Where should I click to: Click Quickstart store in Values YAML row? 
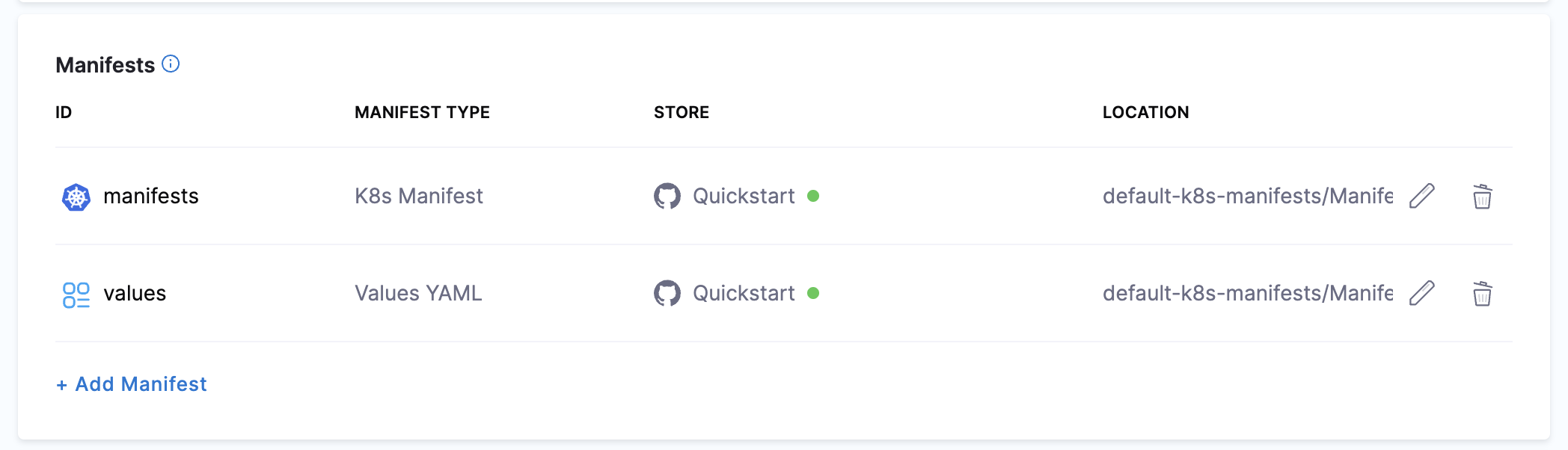(744, 293)
